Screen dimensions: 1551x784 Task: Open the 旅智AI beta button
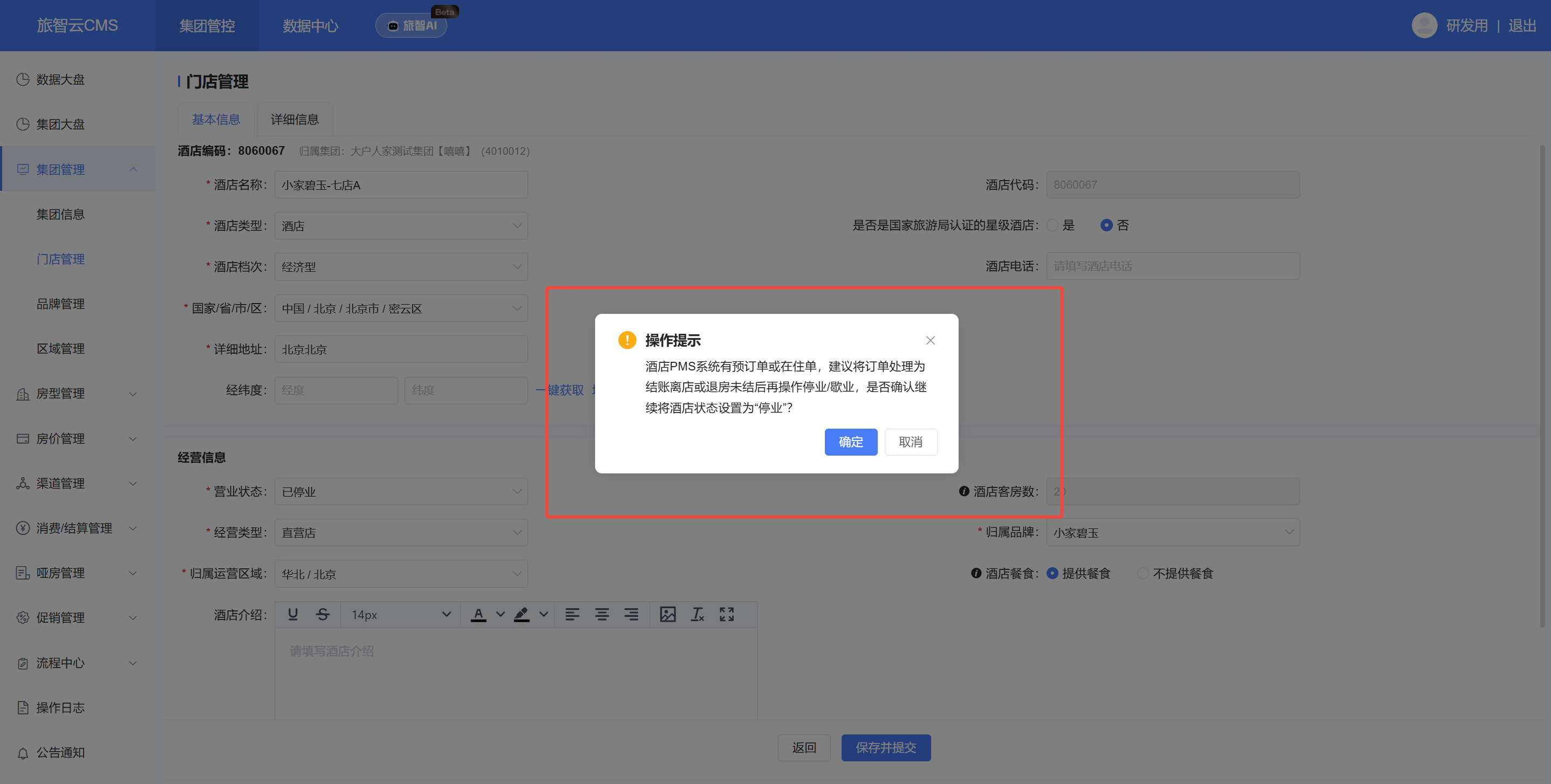(412, 25)
